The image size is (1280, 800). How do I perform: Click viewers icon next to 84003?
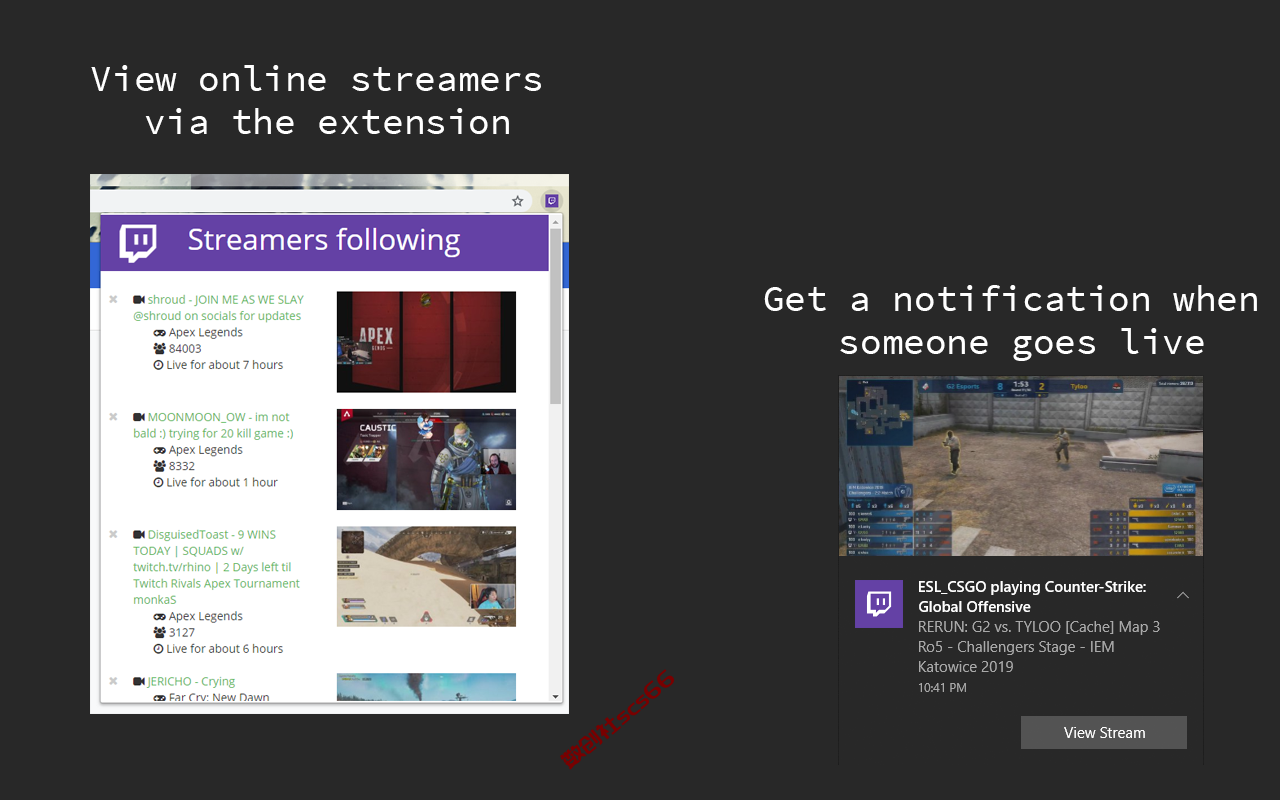[x=159, y=349]
